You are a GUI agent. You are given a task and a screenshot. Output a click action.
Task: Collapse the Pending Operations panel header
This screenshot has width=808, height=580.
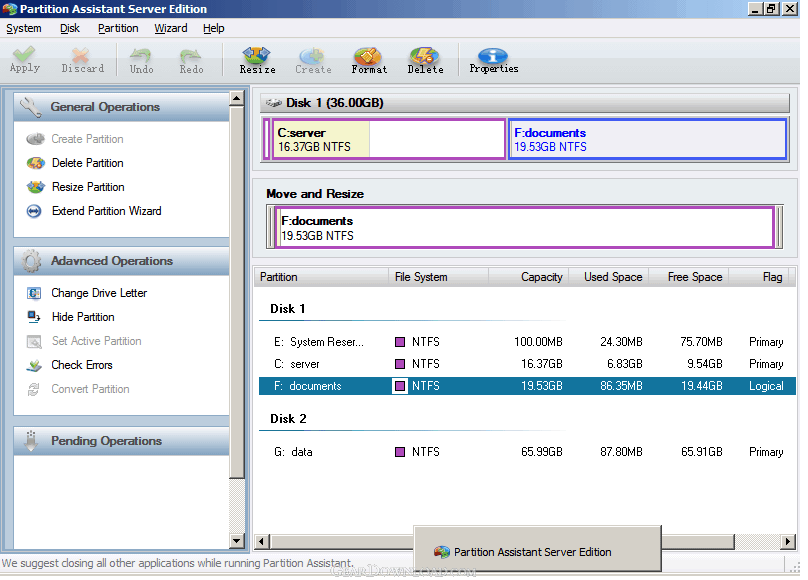pyautogui.click(x=122, y=440)
